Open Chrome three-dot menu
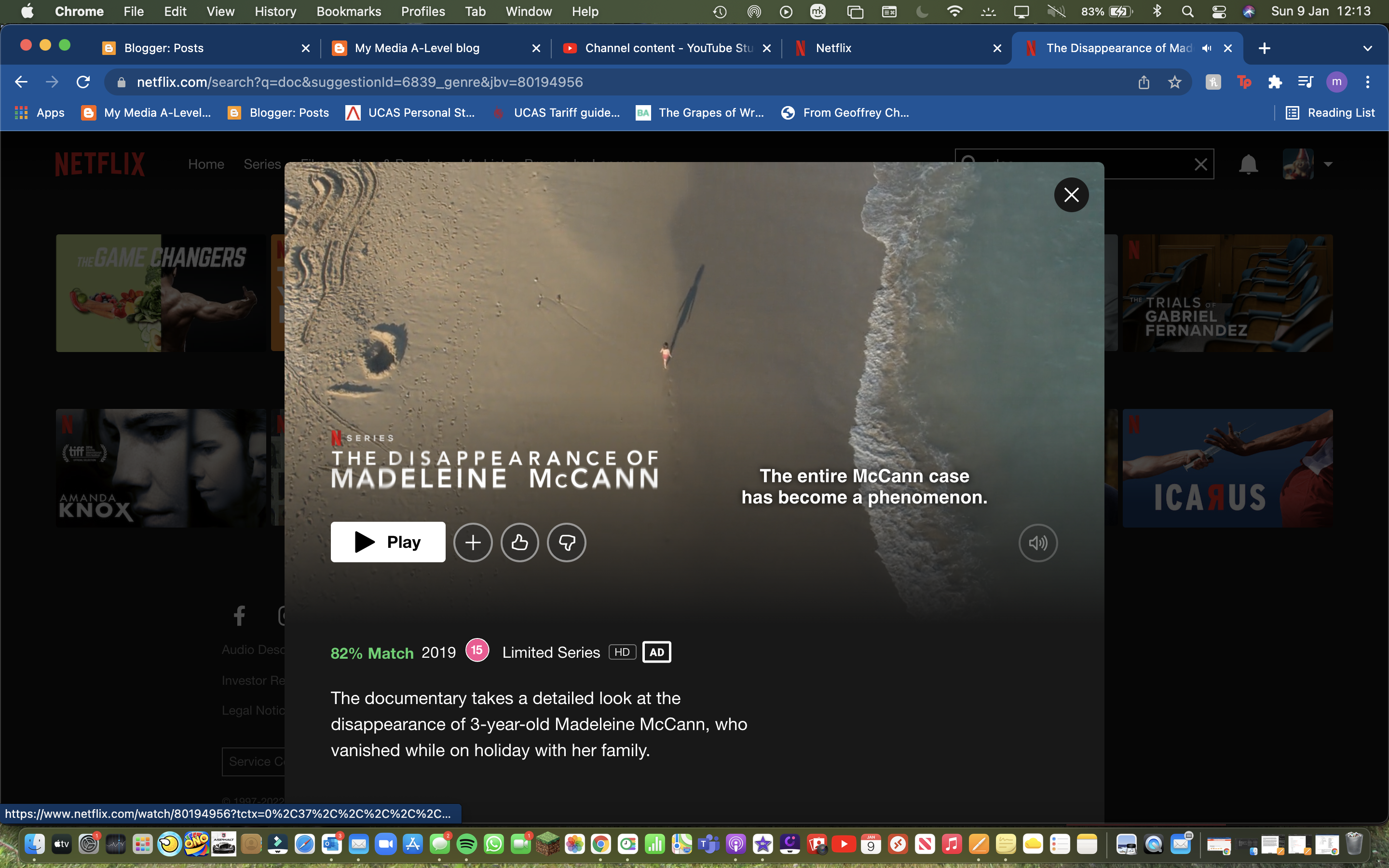Screen dimensions: 1389x868 [1368, 82]
